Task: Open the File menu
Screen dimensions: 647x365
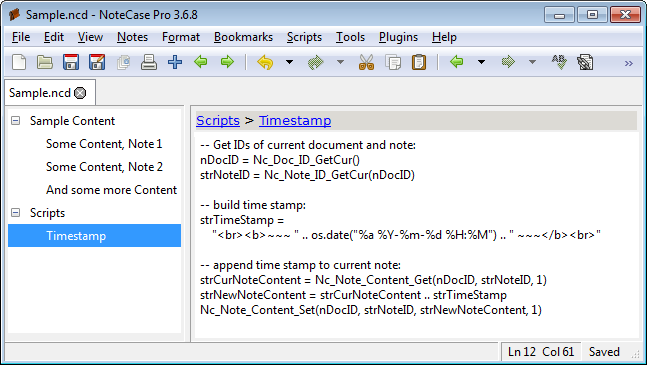Action: pos(21,37)
